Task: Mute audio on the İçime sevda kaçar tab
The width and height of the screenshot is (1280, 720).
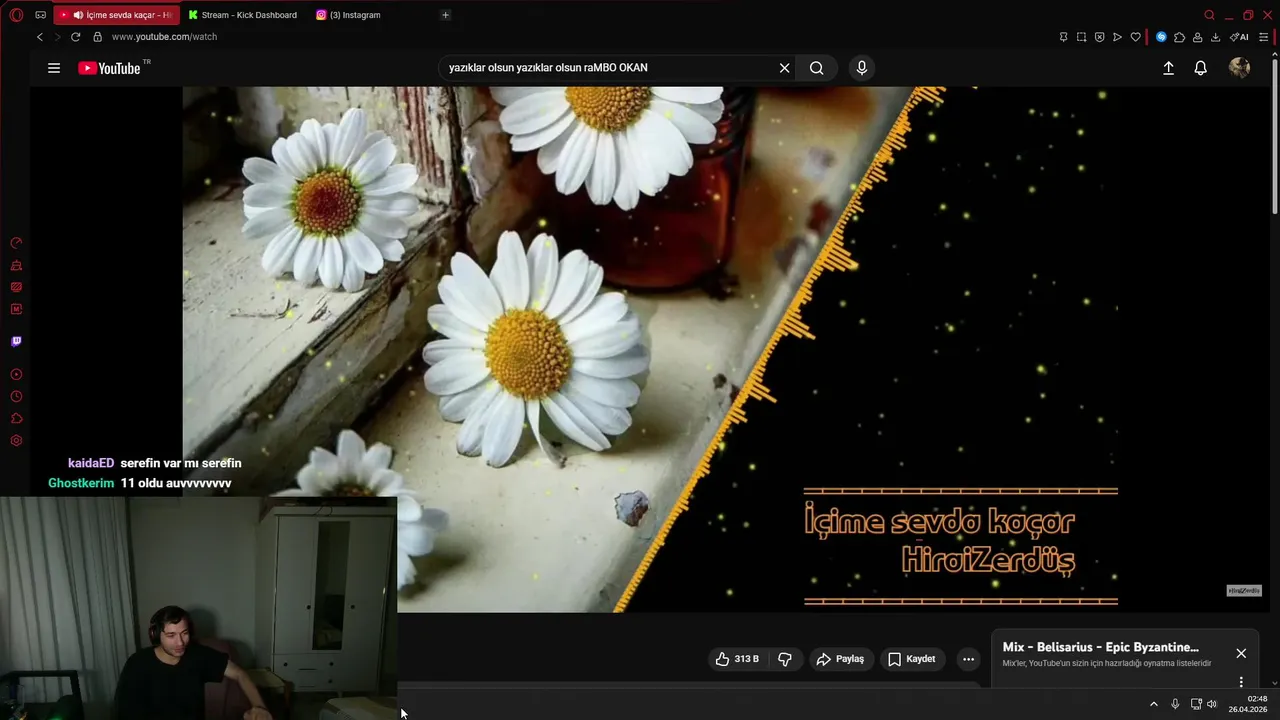Action: point(78,15)
